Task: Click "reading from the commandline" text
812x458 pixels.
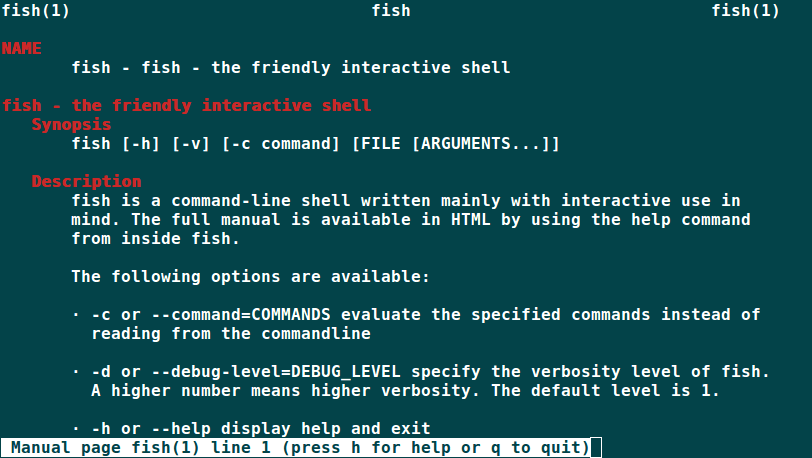Action: tap(231, 334)
